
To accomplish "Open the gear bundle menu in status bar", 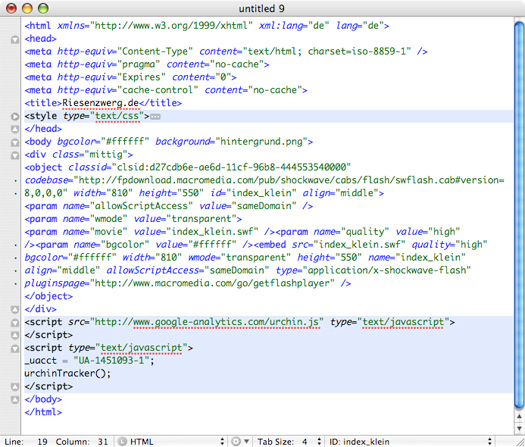I will pyautogui.click(x=240, y=442).
